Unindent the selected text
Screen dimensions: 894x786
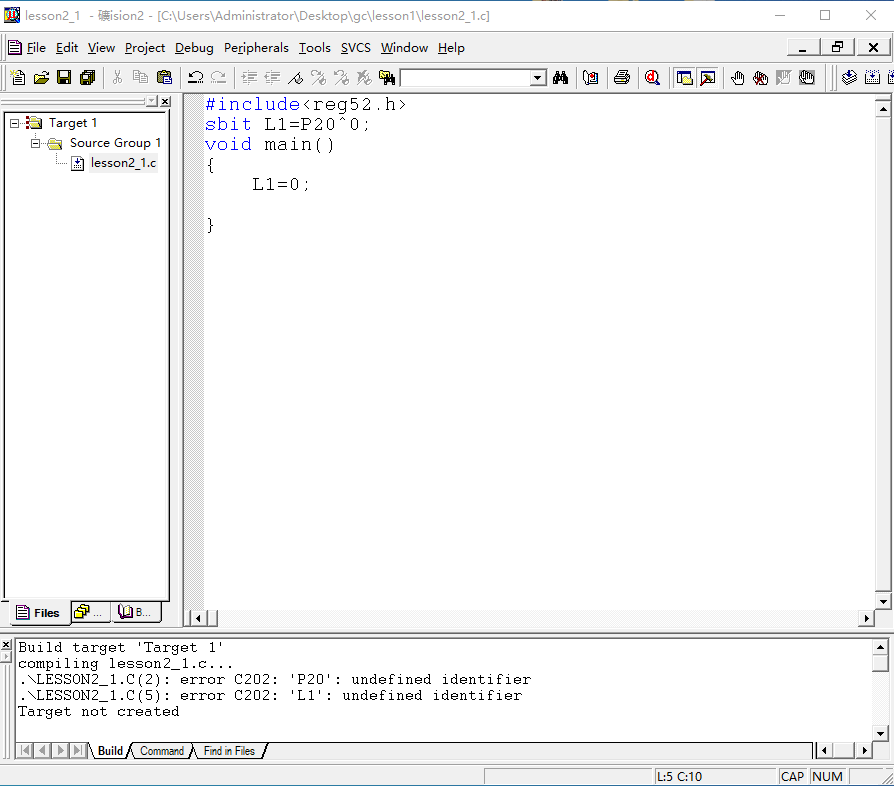click(272, 78)
